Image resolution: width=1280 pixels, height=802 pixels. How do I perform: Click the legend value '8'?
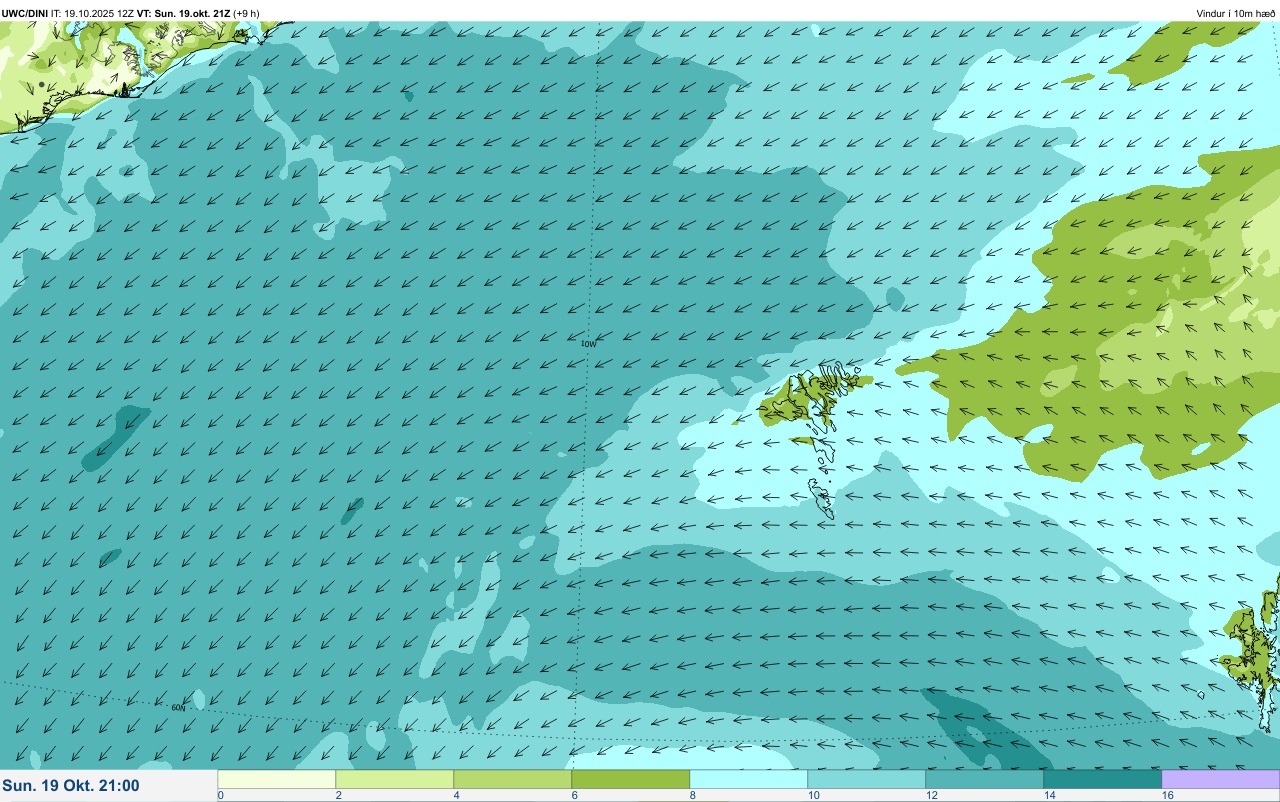coord(692,795)
